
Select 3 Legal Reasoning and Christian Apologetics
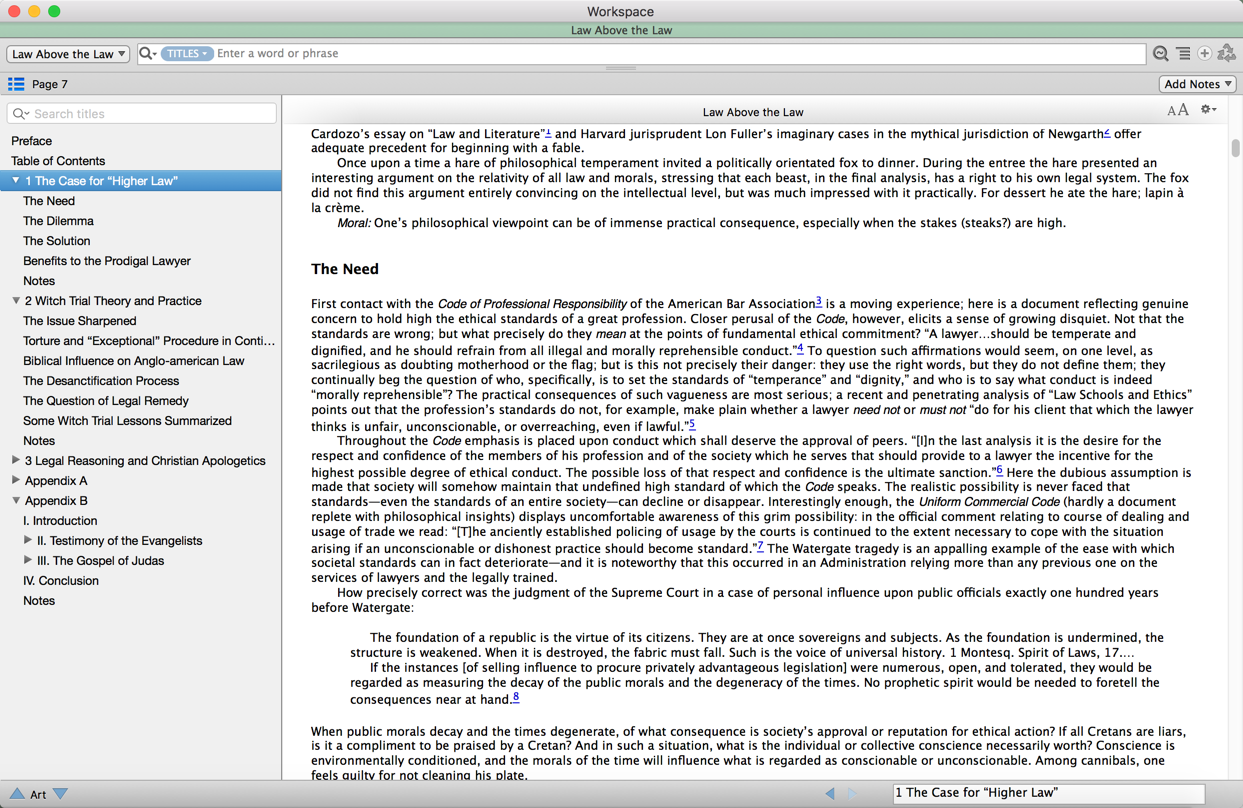(x=145, y=461)
